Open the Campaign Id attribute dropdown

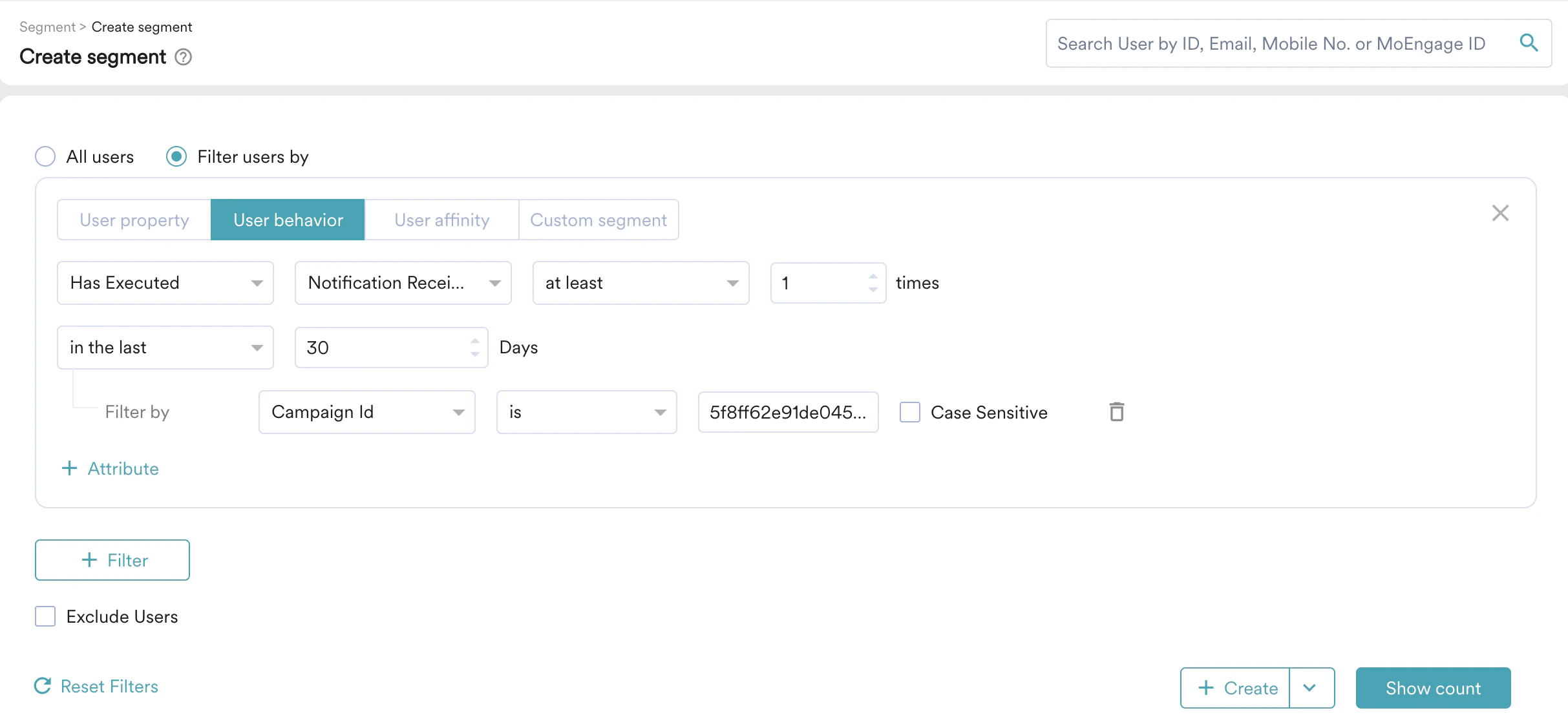coord(366,412)
